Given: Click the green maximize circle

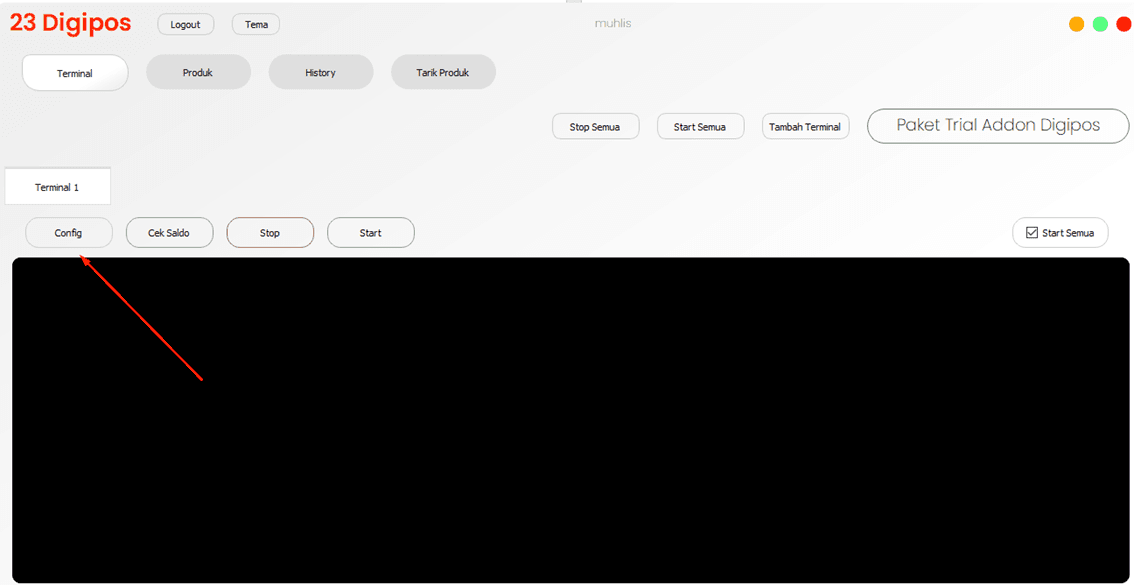Looking at the screenshot, I should click(1100, 24).
